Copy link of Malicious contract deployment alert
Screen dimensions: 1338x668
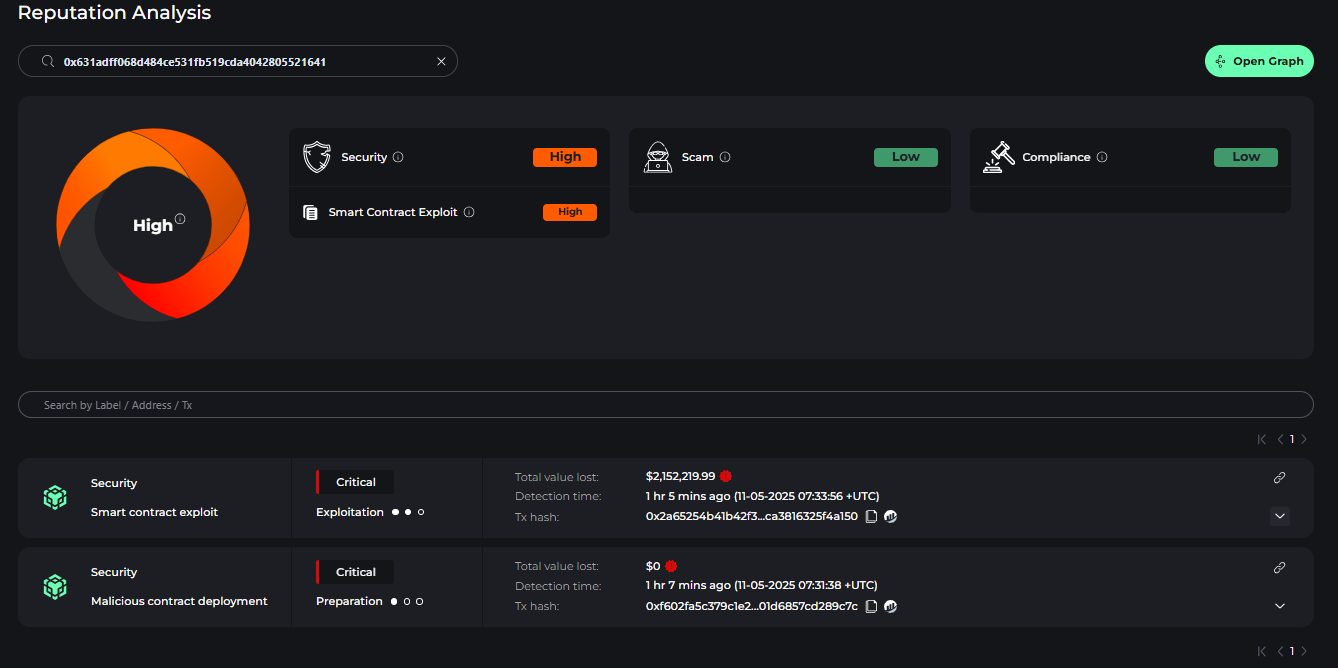click(x=1279, y=567)
